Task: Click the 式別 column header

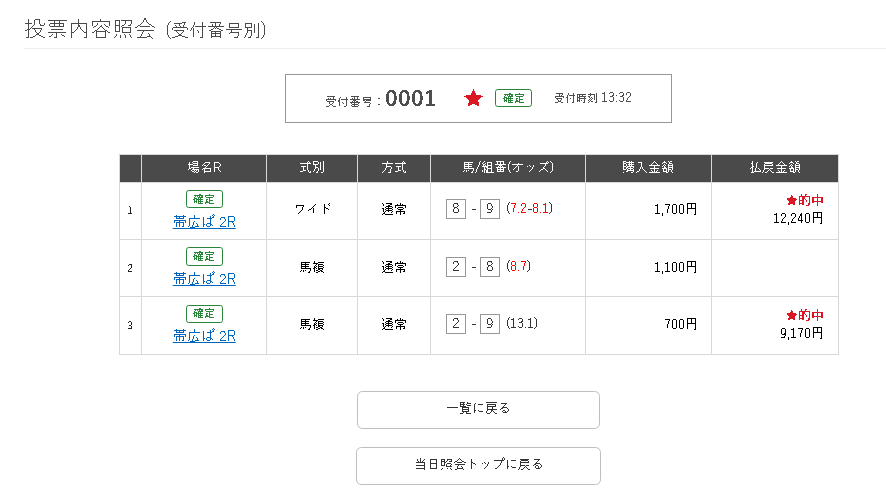Action: pos(312,168)
